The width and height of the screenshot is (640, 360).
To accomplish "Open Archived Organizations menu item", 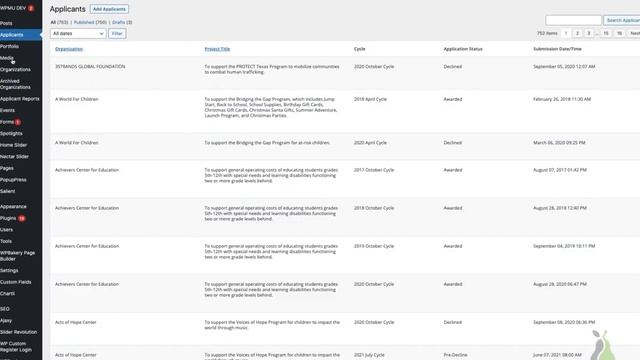I will pos(15,84).
